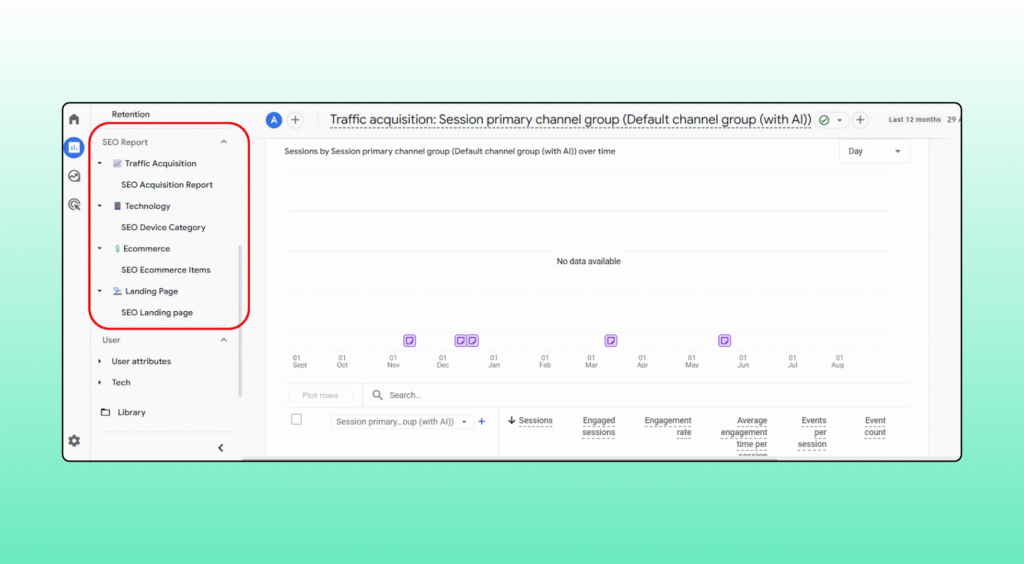1024x564 pixels.
Task: Click the first annotation marker near November
Action: pyautogui.click(x=409, y=341)
